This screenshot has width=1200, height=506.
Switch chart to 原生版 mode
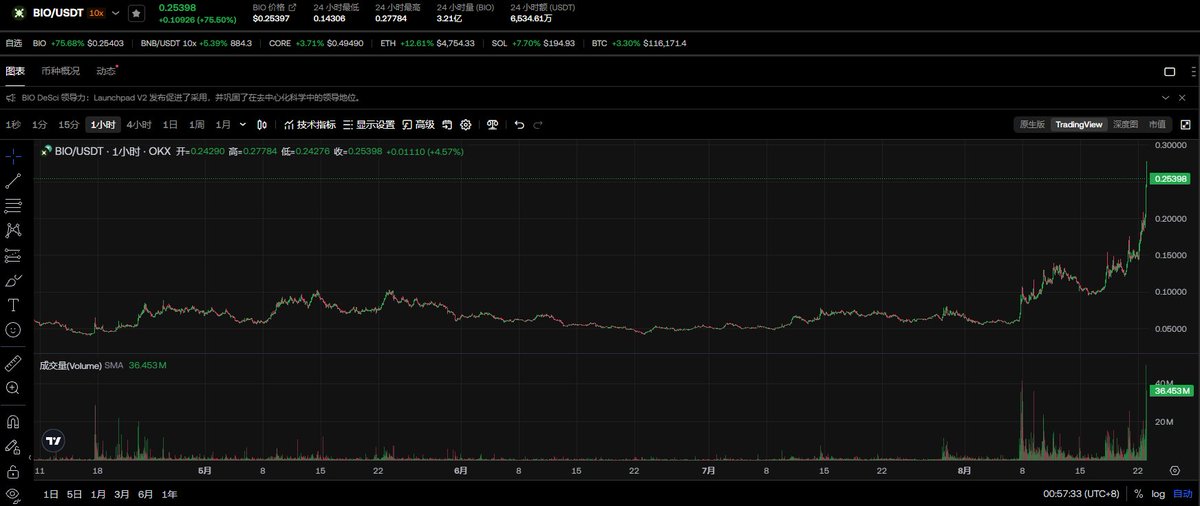(x=1032, y=125)
